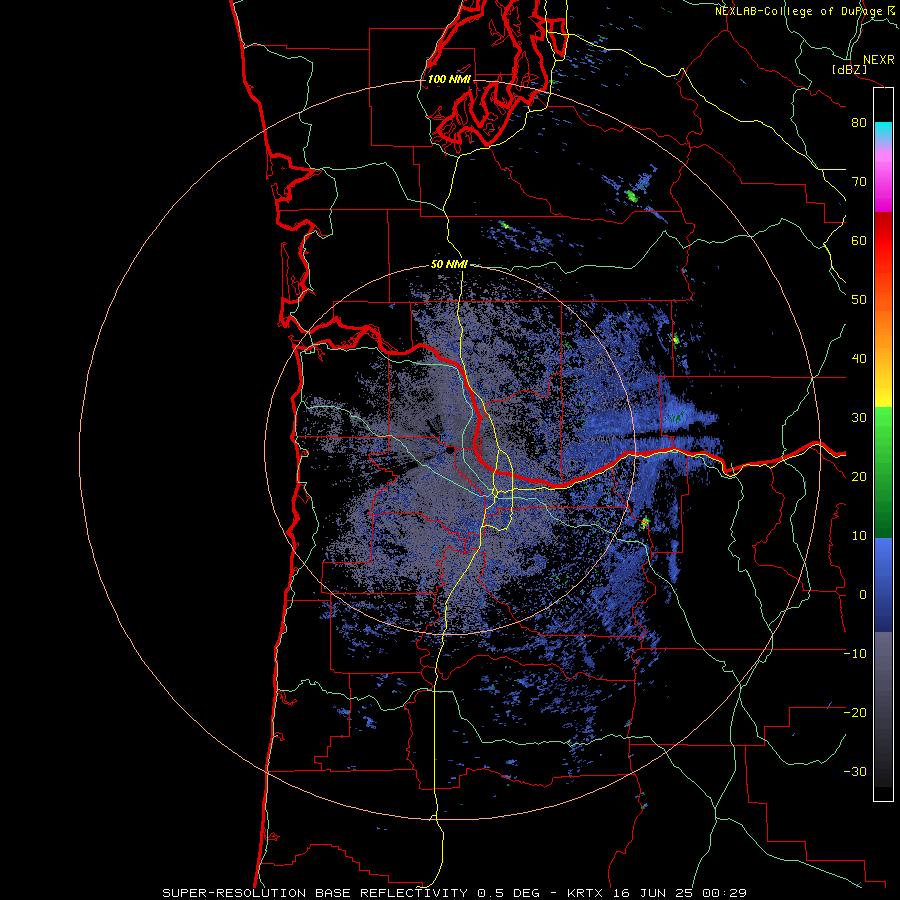Select the 70 dBZ value on the scale
900x900 pixels.
click(859, 181)
